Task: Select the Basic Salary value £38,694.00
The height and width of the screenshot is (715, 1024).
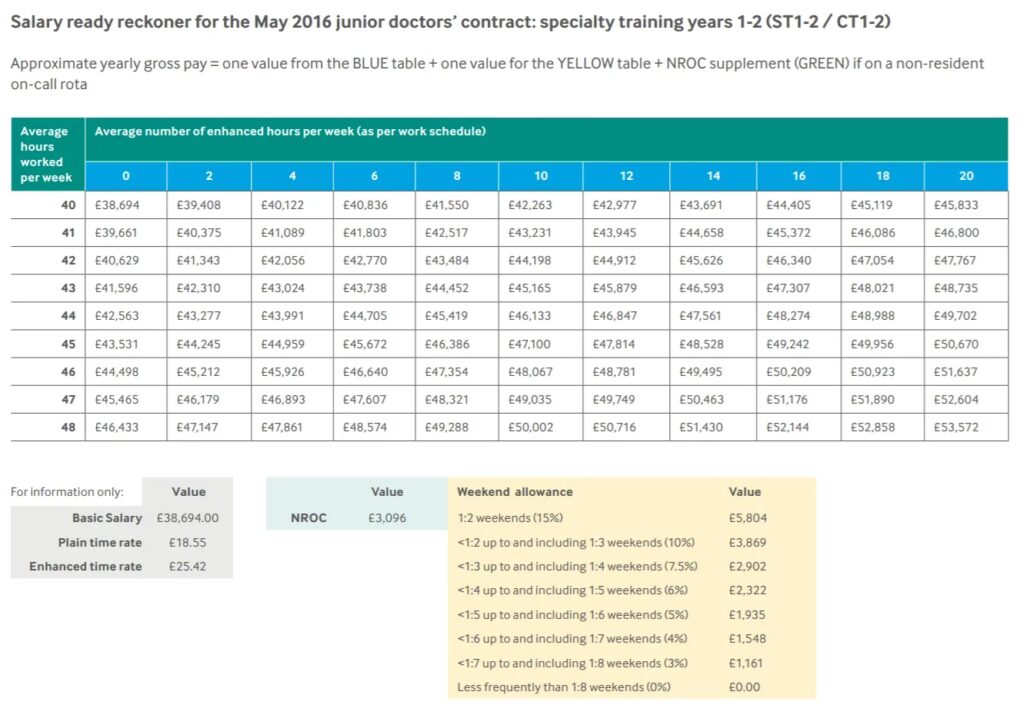Action: (188, 518)
